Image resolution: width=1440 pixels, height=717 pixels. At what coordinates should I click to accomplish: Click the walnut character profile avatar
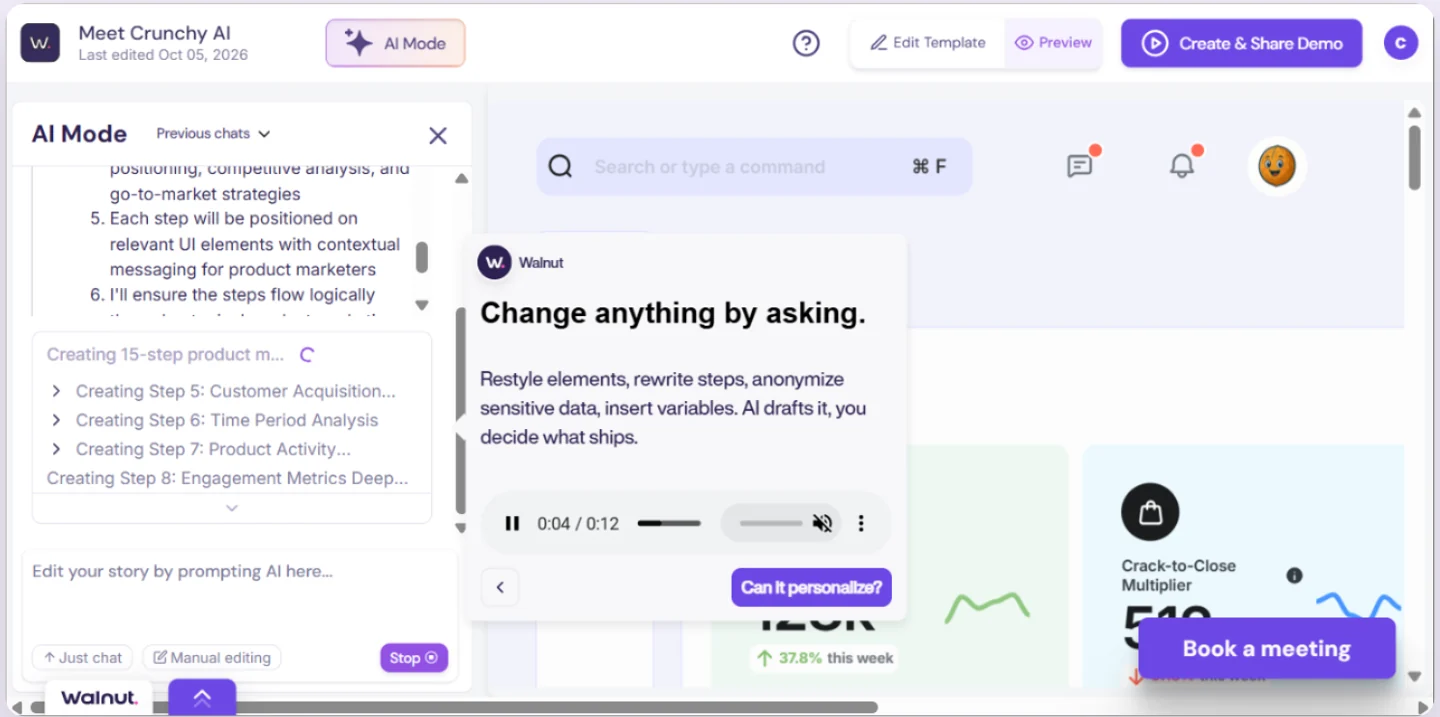[1277, 166]
